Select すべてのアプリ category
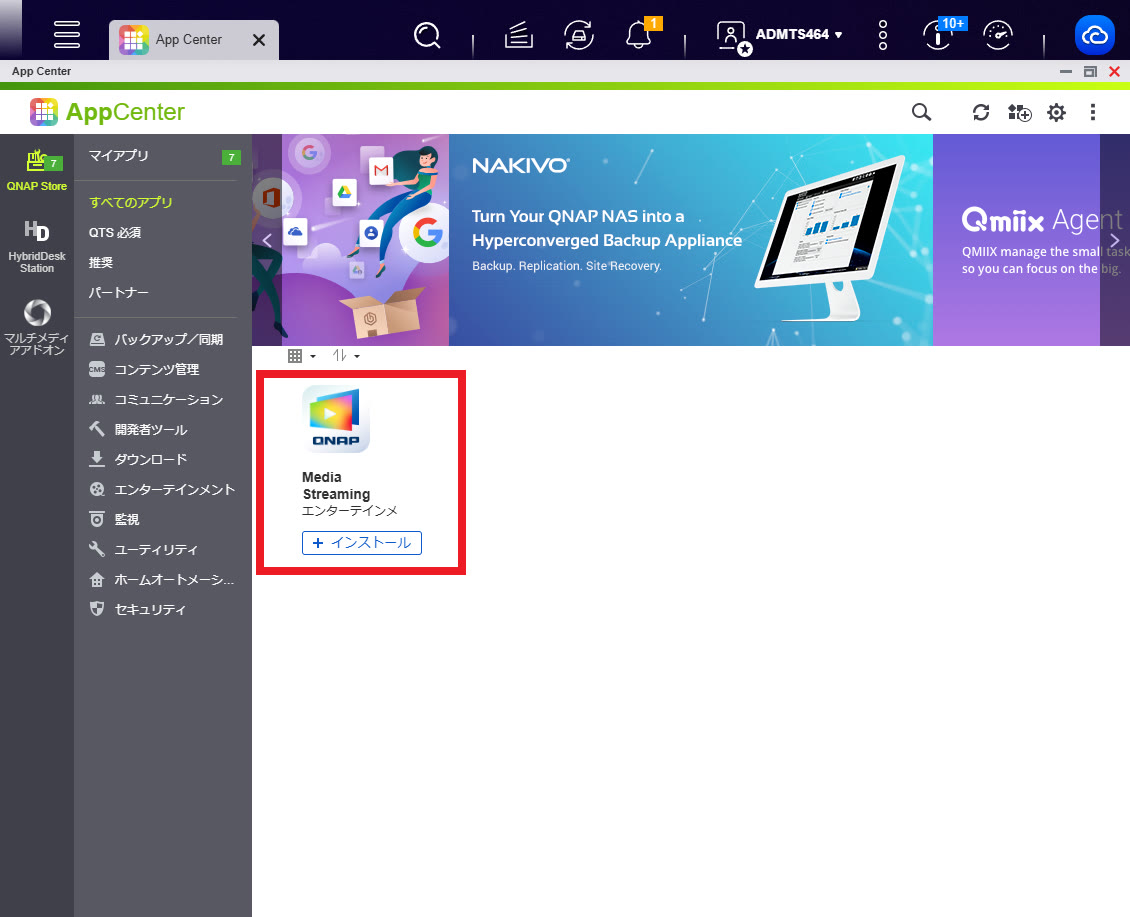 (130, 203)
